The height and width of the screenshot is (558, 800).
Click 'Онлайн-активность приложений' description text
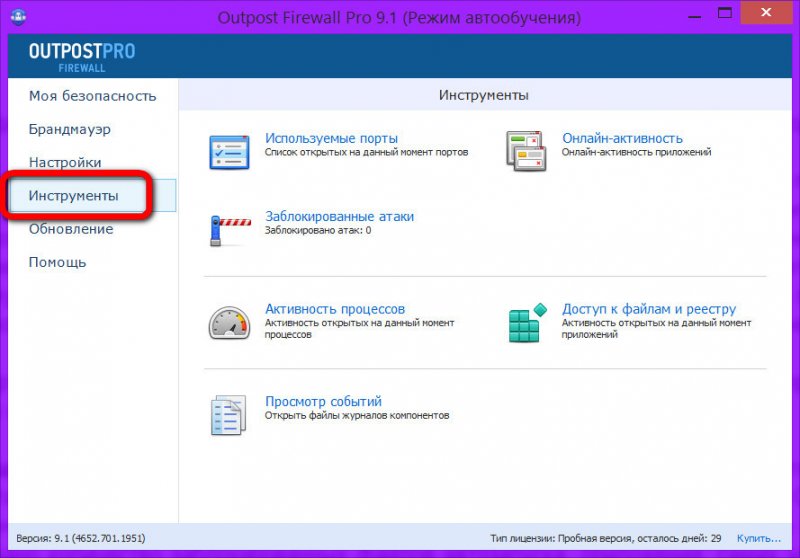[636, 152]
